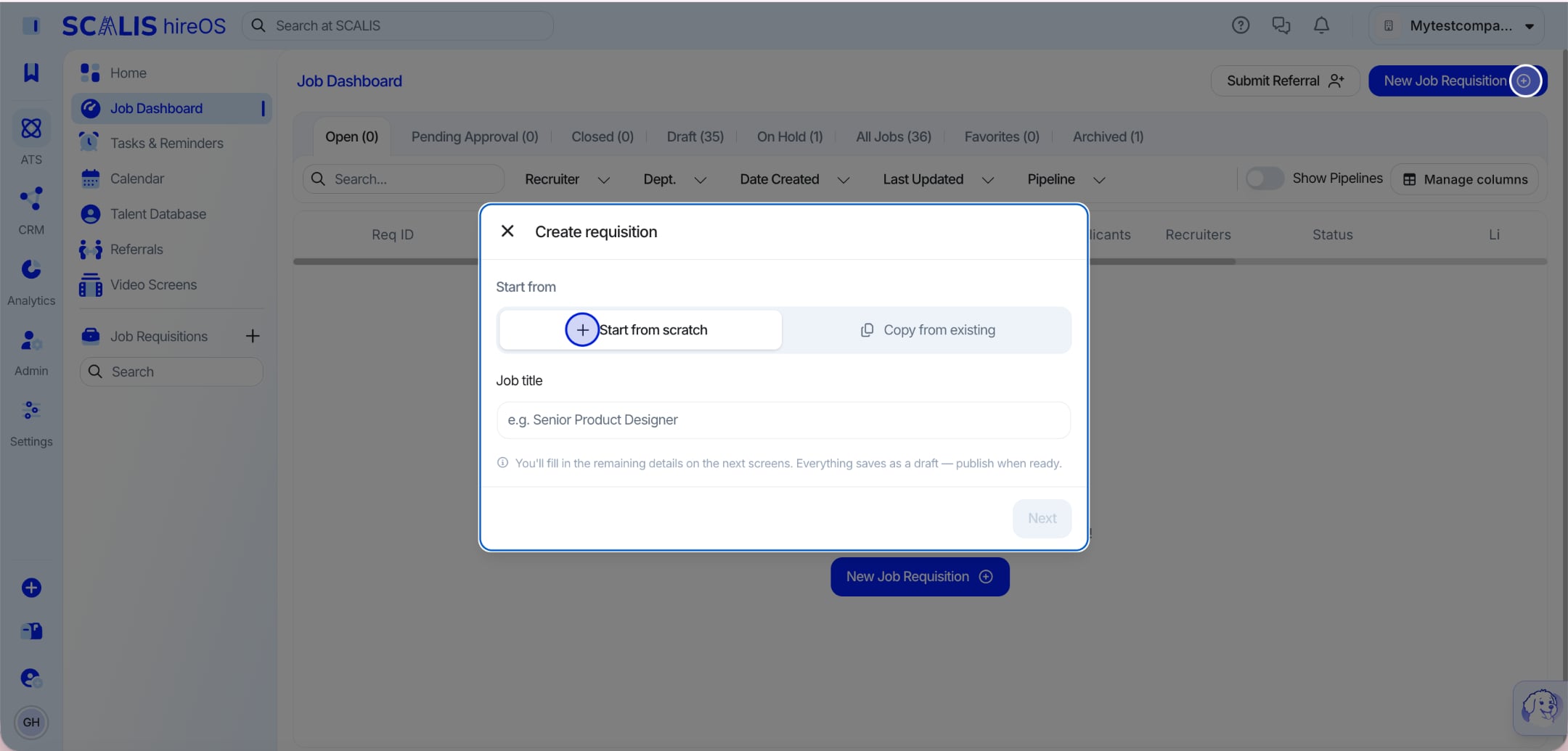Click the Next button in dialog
Image resolution: width=1568 pixels, height=751 pixels.
coord(1042,518)
